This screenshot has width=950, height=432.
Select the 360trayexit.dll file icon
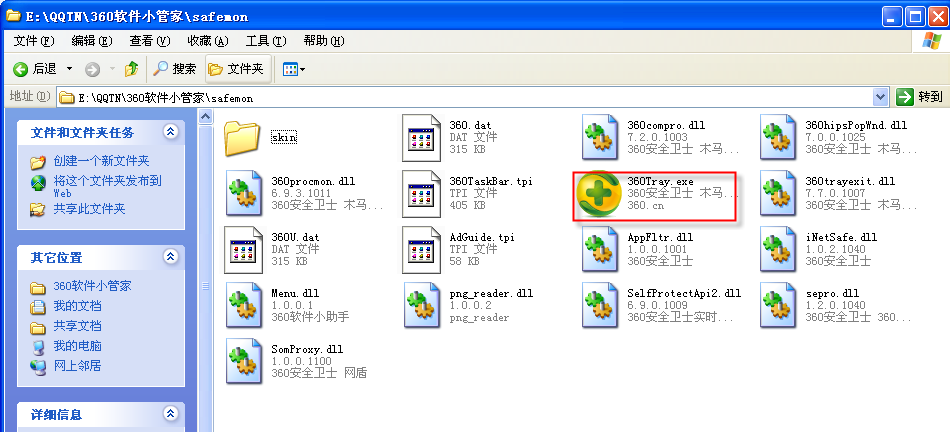(779, 193)
